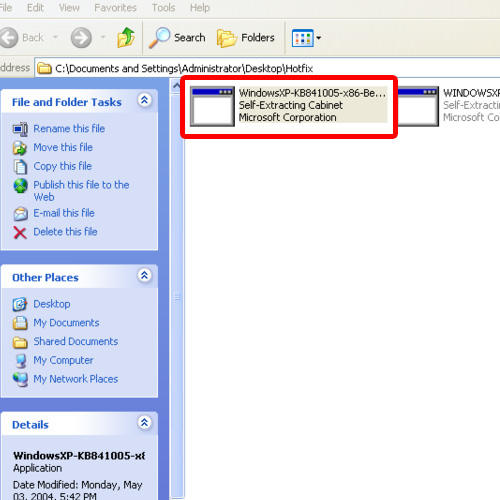This screenshot has height=500, width=500.
Task: Click the red Delete X icon
Action: tap(20, 233)
